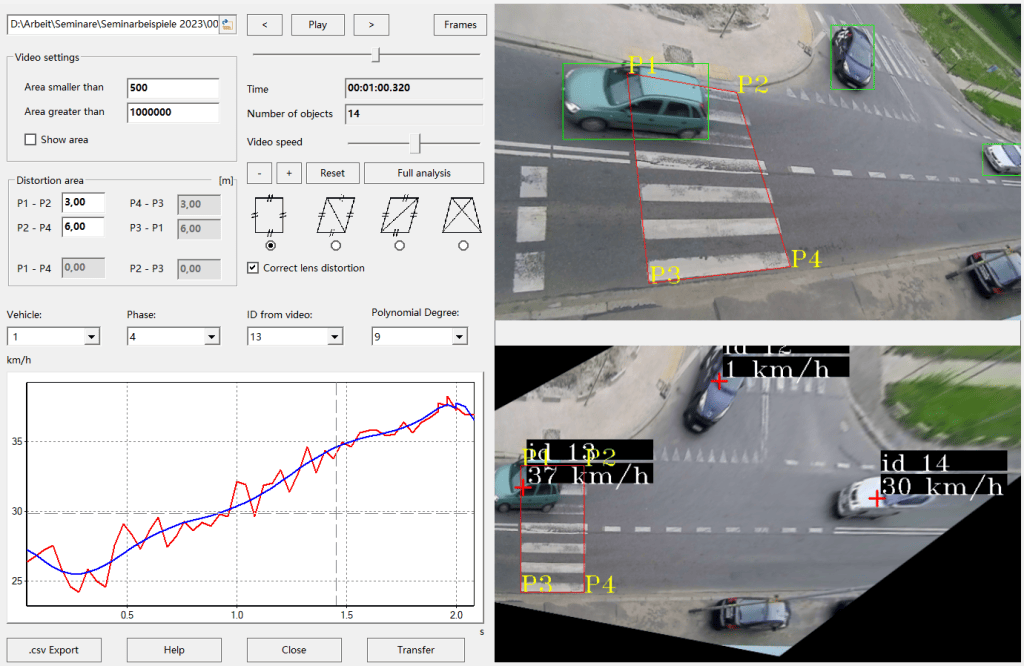The height and width of the screenshot is (666, 1024).
Task: Click the .csv Export button
Action: (x=55, y=650)
